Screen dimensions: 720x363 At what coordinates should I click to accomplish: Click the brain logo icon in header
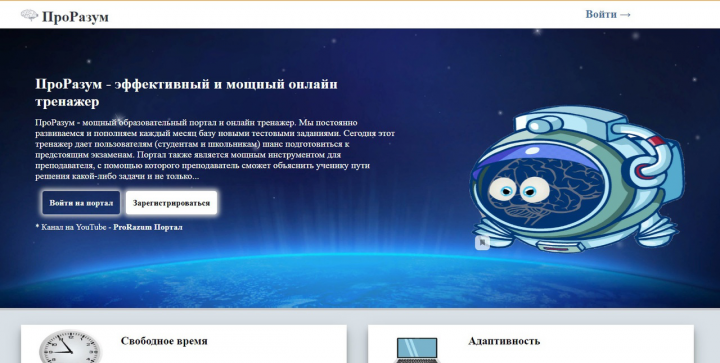click(x=29, y=16)
